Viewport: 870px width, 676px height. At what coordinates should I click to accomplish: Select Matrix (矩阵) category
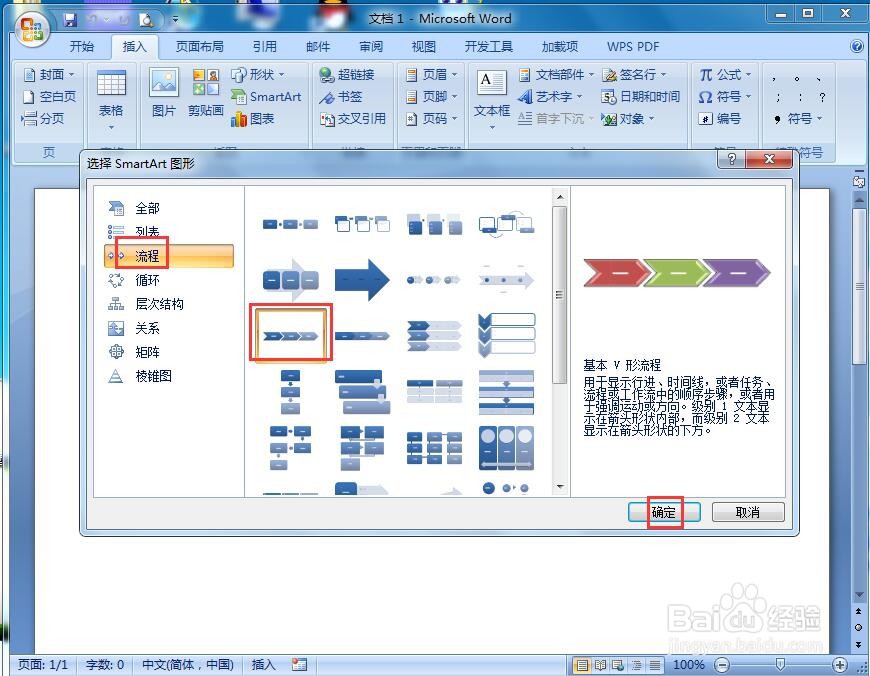click(169, 352)
